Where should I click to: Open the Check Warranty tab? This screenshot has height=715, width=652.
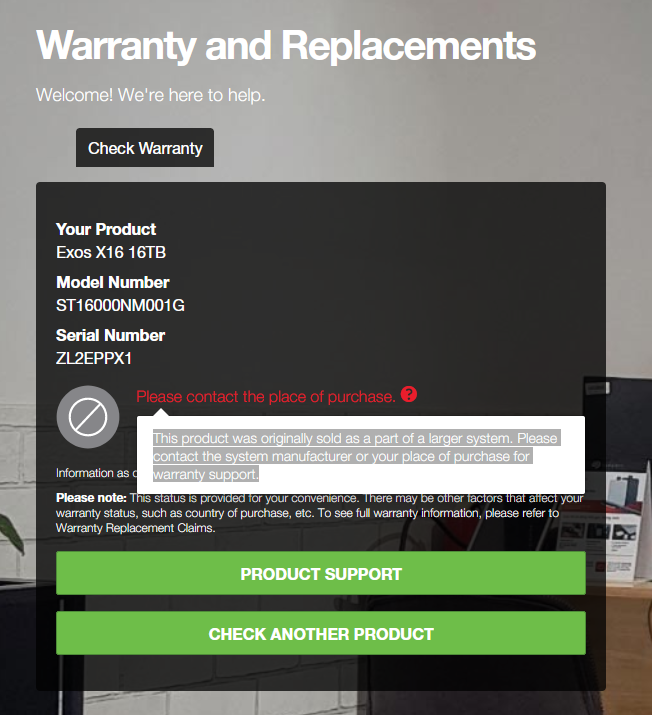145,148
